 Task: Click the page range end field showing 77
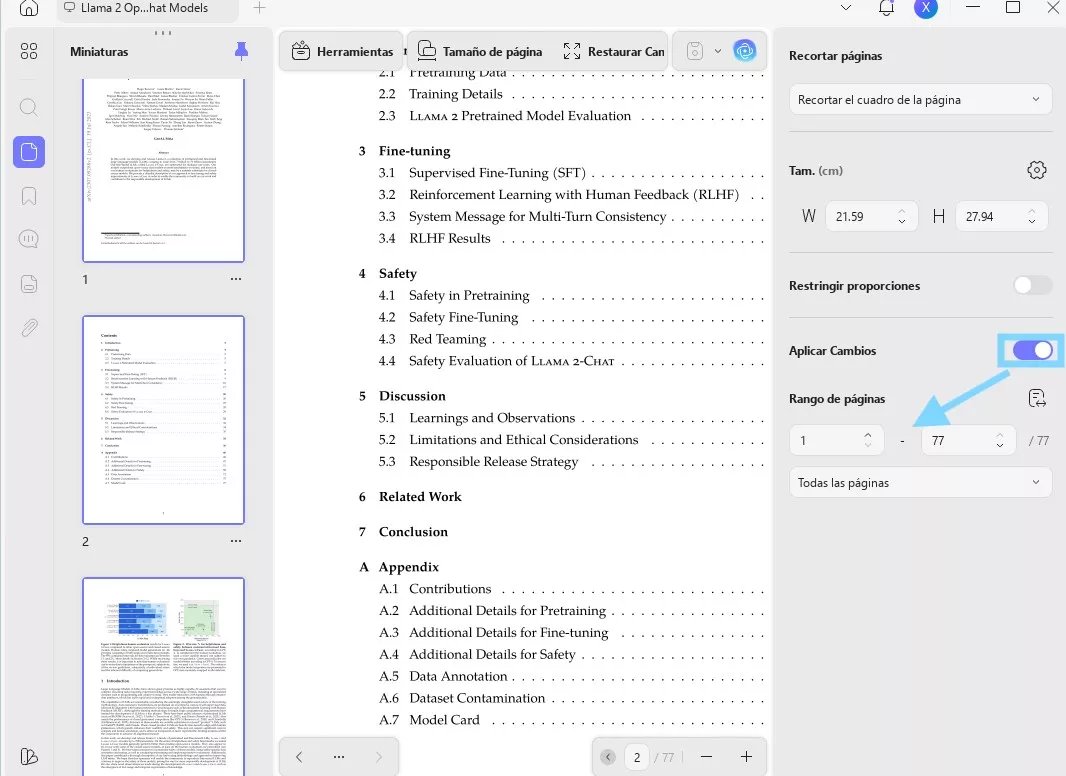tap(968, 440)
